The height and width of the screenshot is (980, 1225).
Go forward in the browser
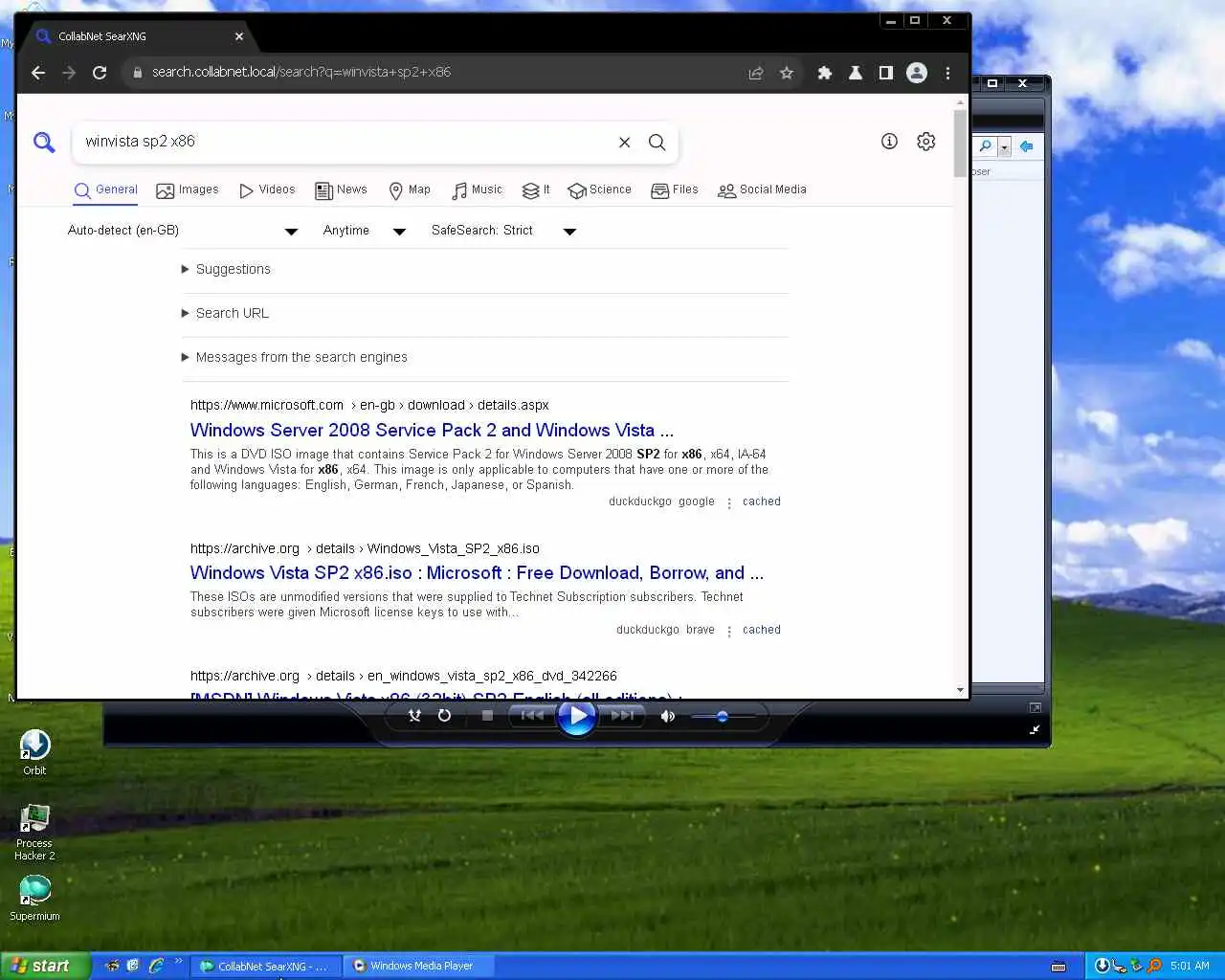(x=69, y=73)
